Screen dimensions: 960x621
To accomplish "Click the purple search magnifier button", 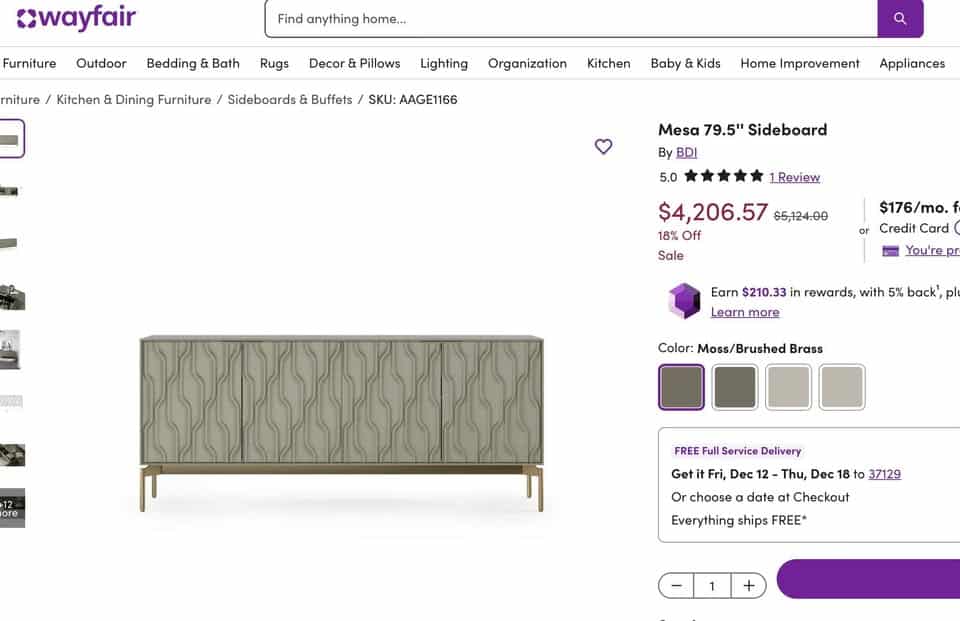I will tap(900, 19).
